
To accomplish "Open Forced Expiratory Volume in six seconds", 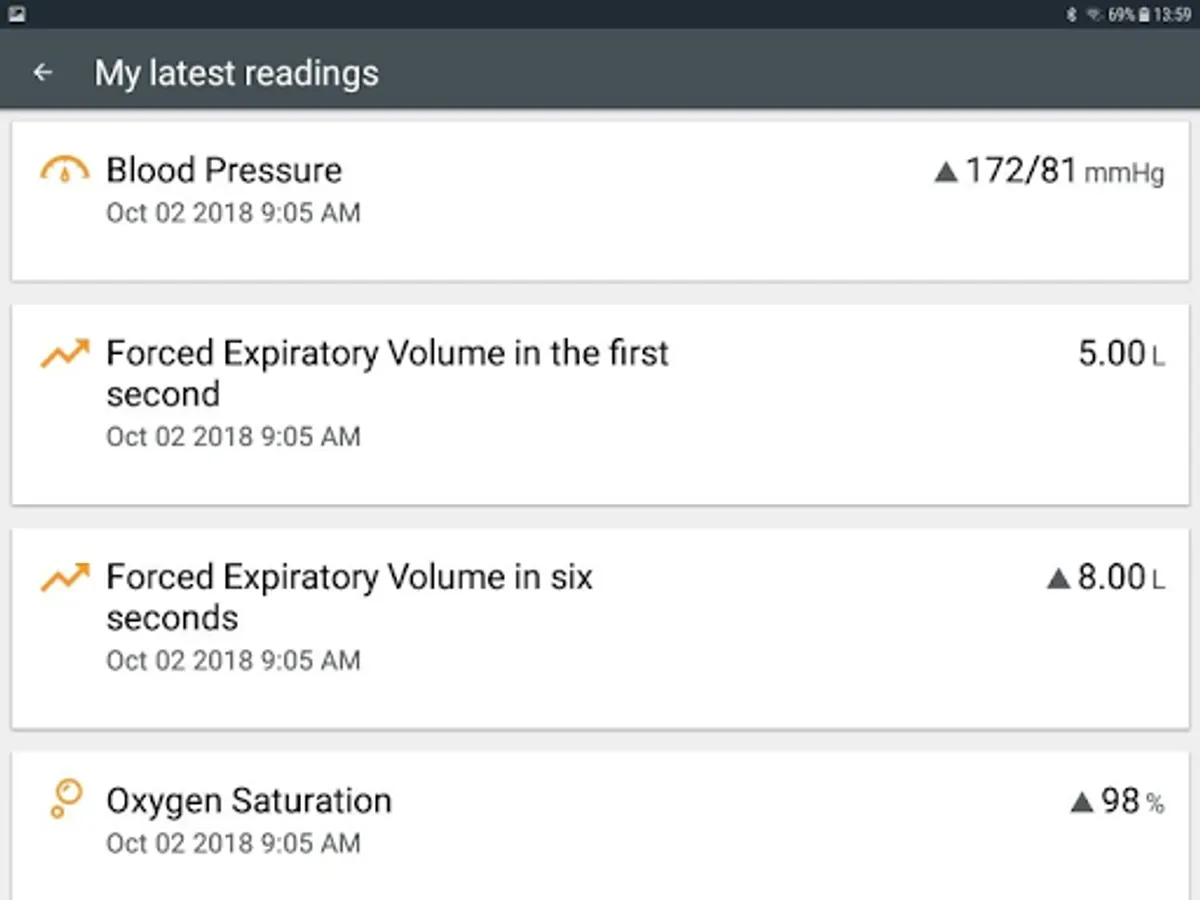I will pos(600,629).
